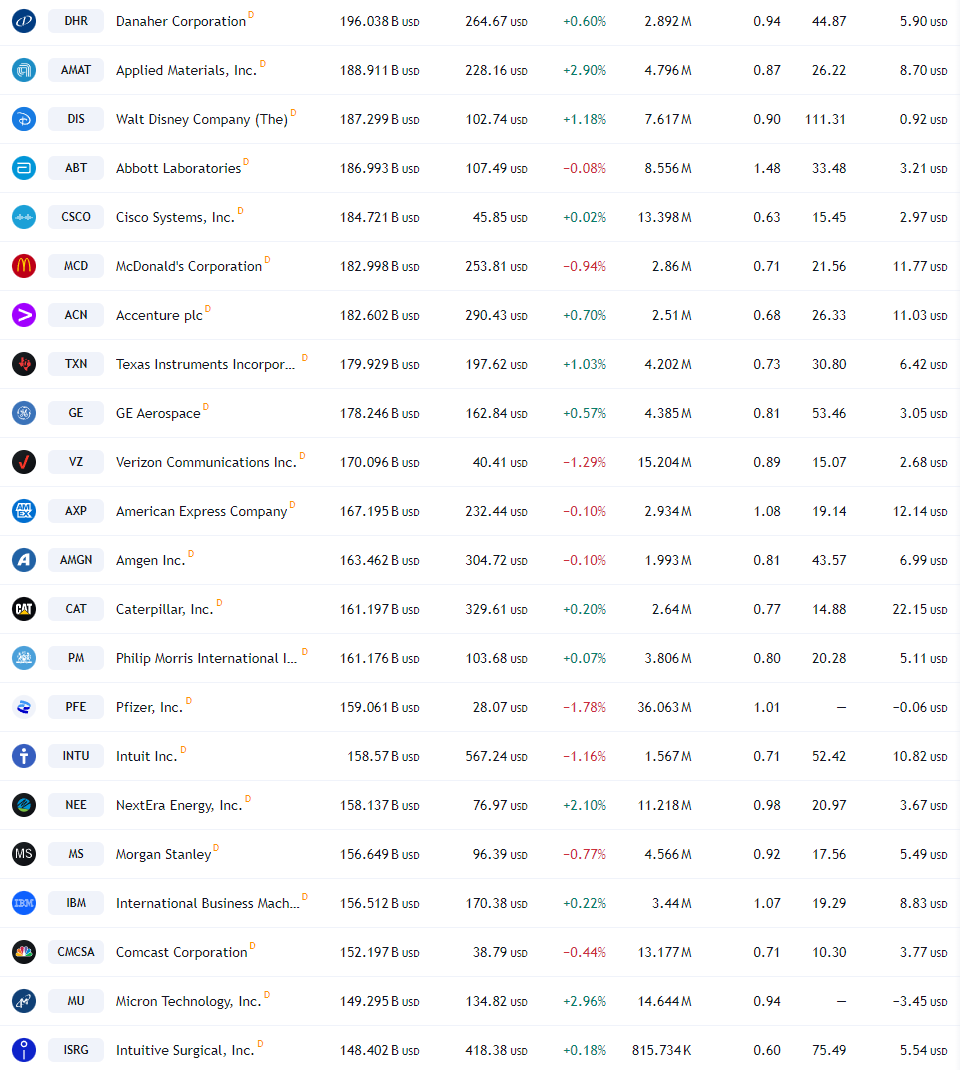Select the DIS ticker badge
Viewport: 960px width, 1070px height.
(x=76, y=119)
